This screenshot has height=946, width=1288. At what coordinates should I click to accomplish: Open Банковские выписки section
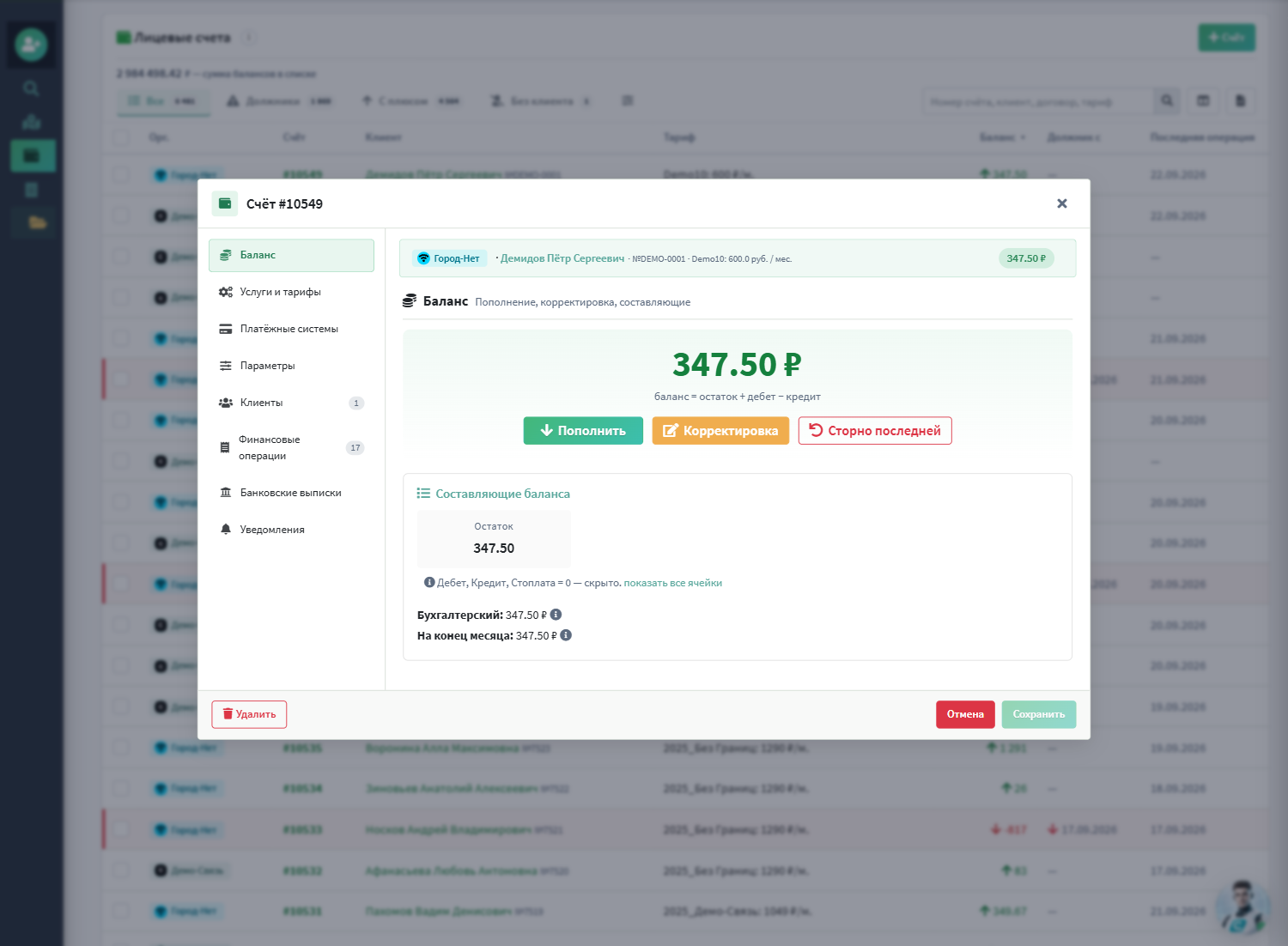tap(291, 493)
